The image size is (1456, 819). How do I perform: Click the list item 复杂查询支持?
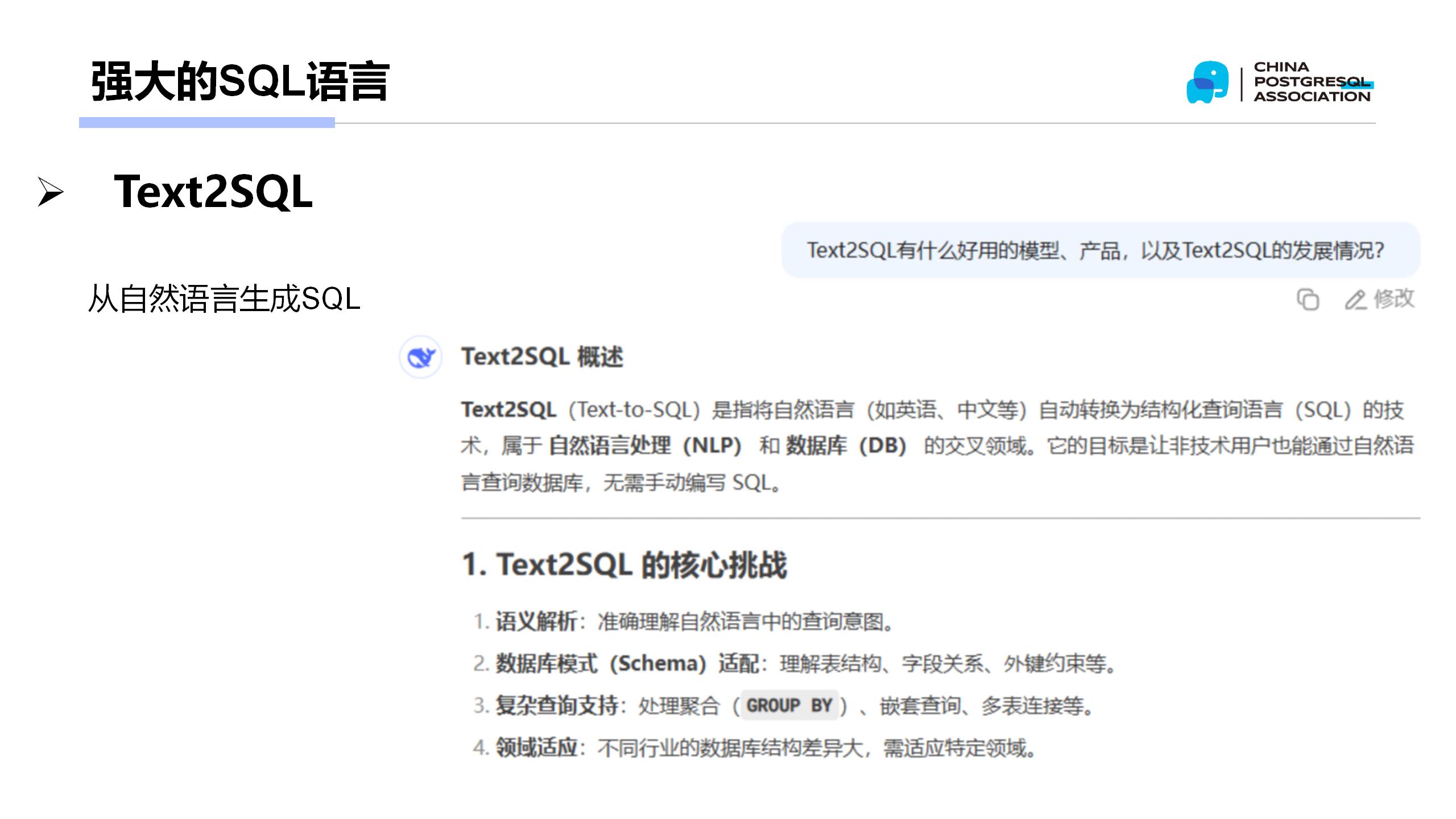[556, 706]
